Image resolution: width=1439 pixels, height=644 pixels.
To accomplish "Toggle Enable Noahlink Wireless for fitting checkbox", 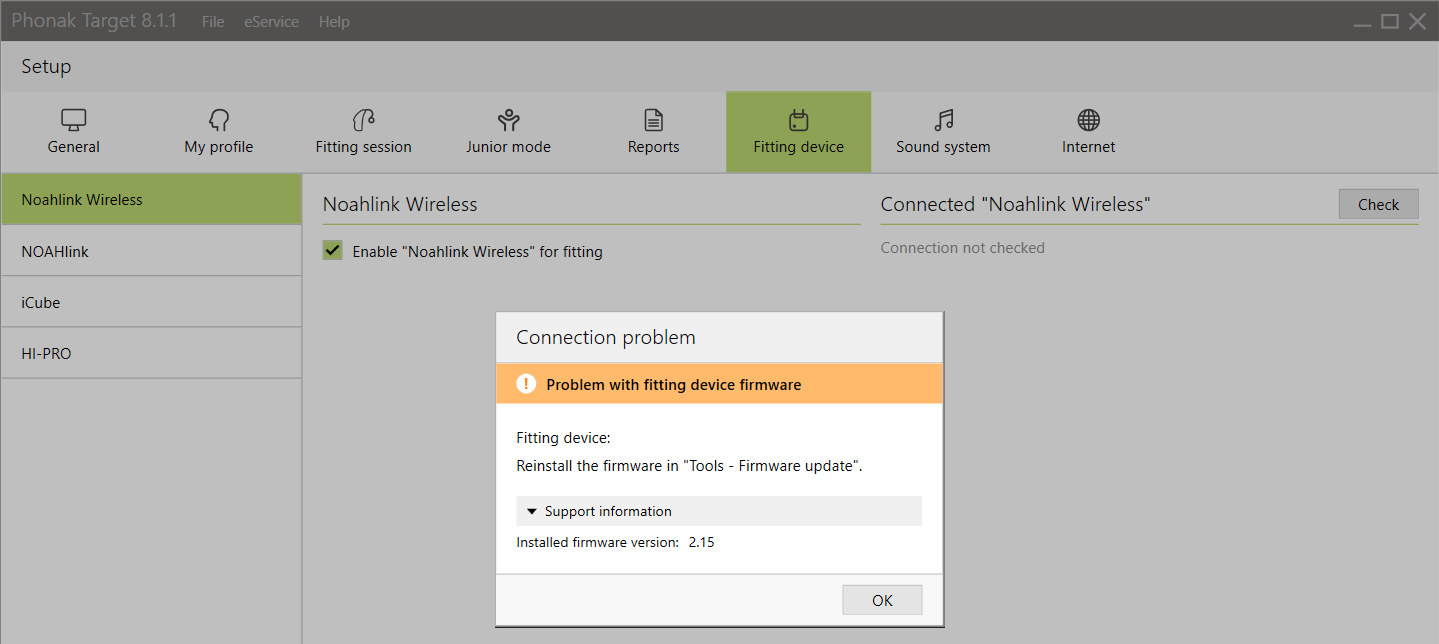I will (x=333, y=251).
